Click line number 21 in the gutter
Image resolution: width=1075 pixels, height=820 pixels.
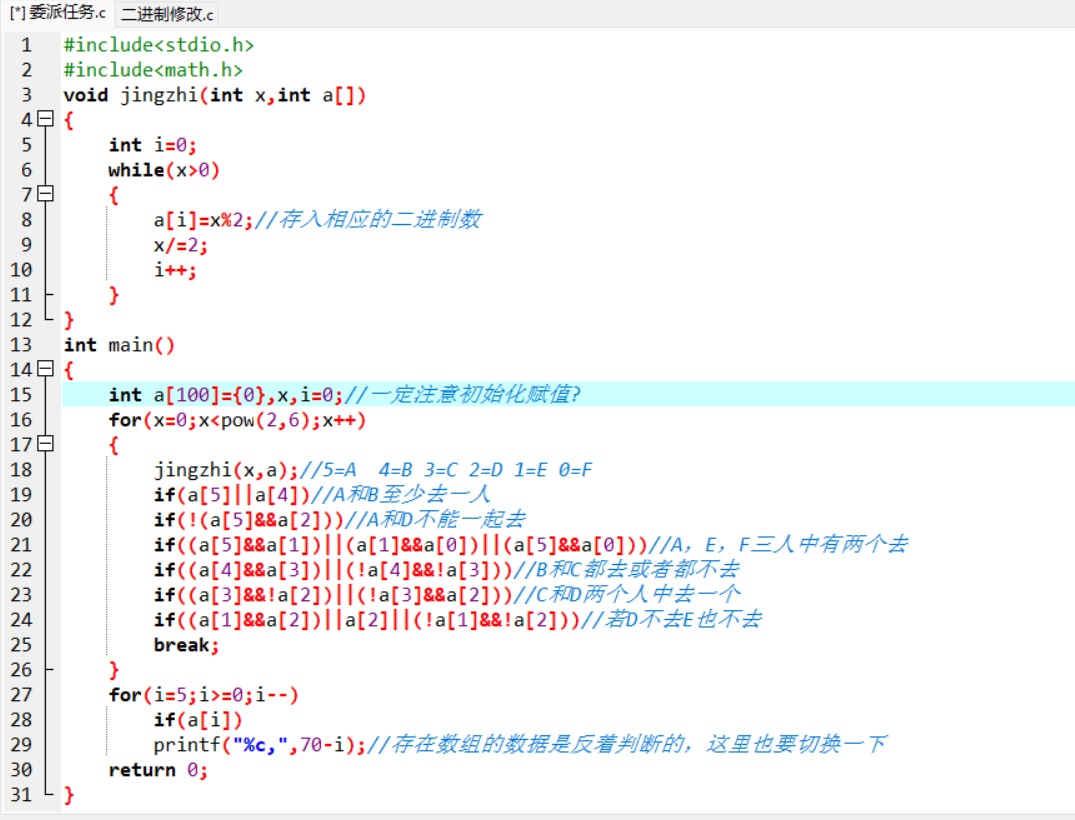click(x=21, y=545)
